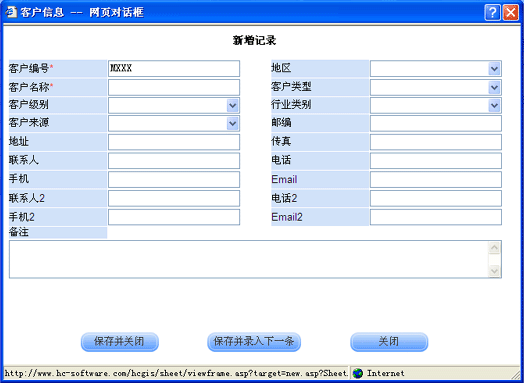The width and height of the screenshot is (524, 383).
Task: Click the Email label link
Action: [x=284, y=179]
